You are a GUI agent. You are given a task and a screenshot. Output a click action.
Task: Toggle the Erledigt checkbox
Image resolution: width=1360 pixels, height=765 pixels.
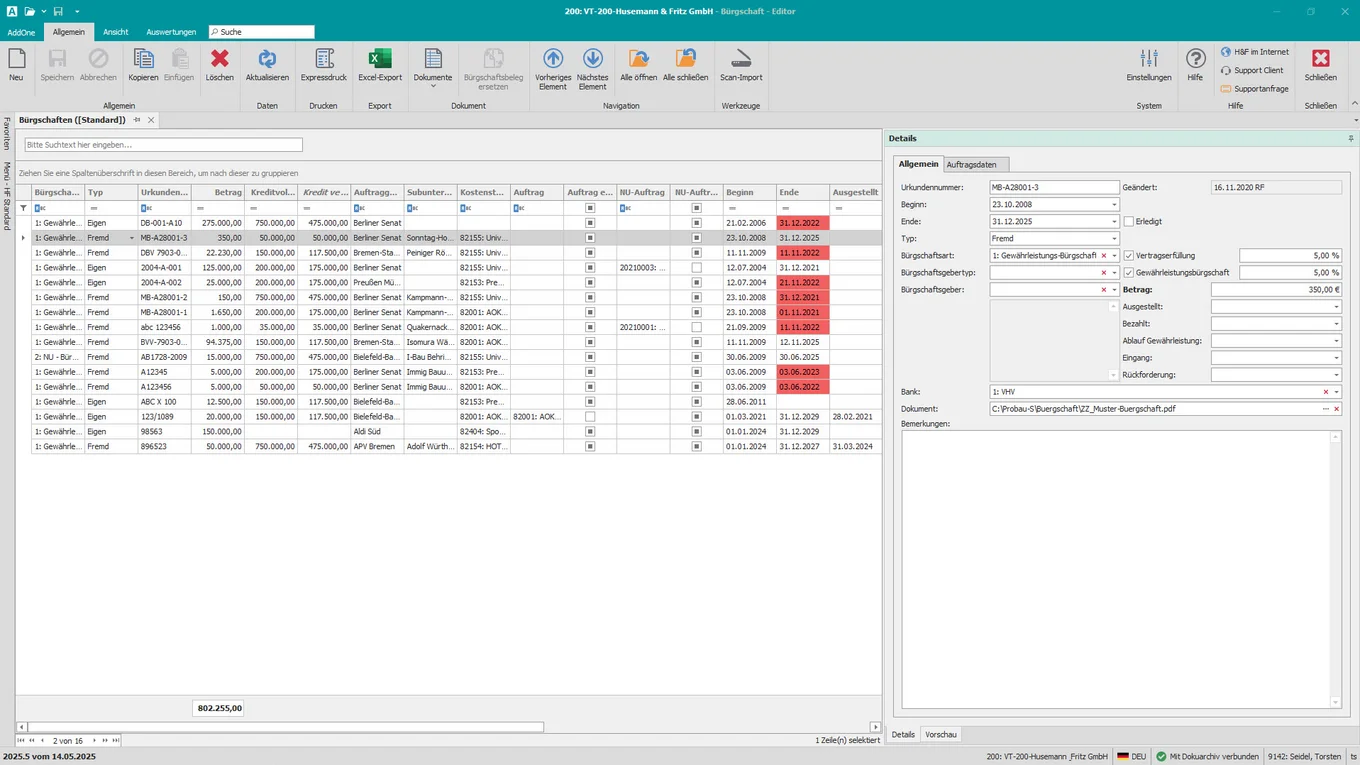tap(1129, 222)
